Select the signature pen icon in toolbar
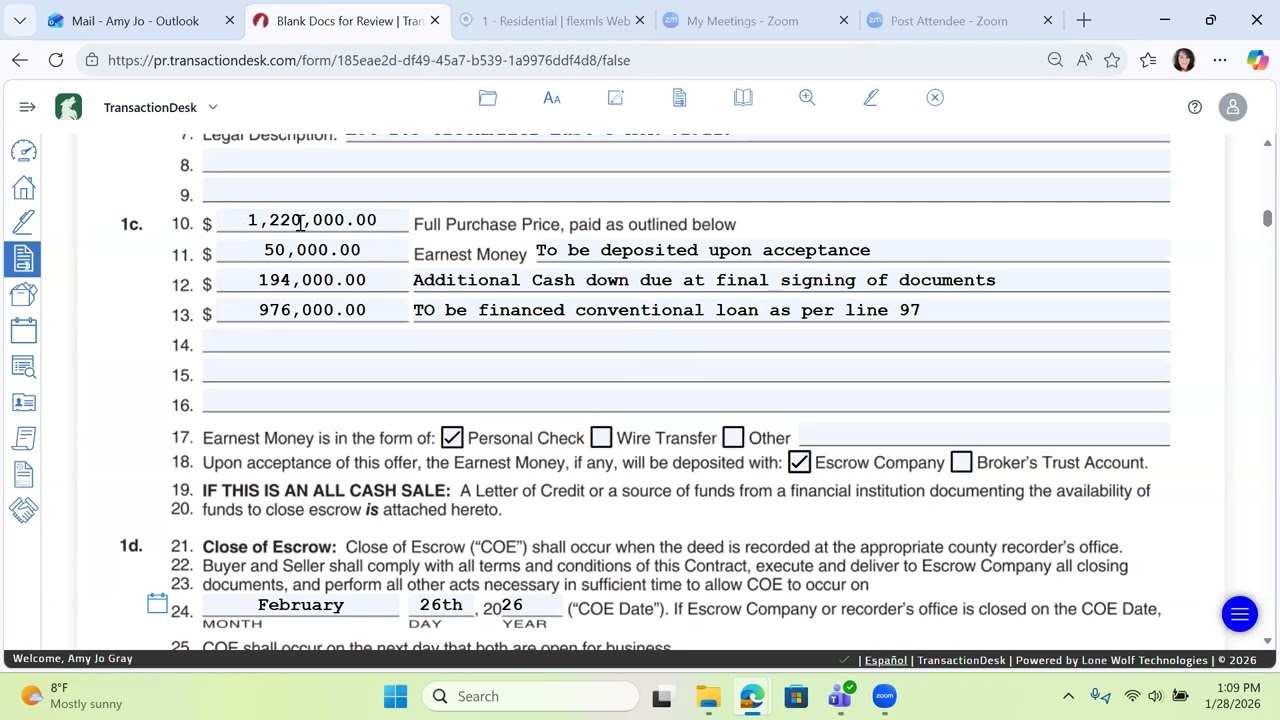 click(x=871, y=97)
